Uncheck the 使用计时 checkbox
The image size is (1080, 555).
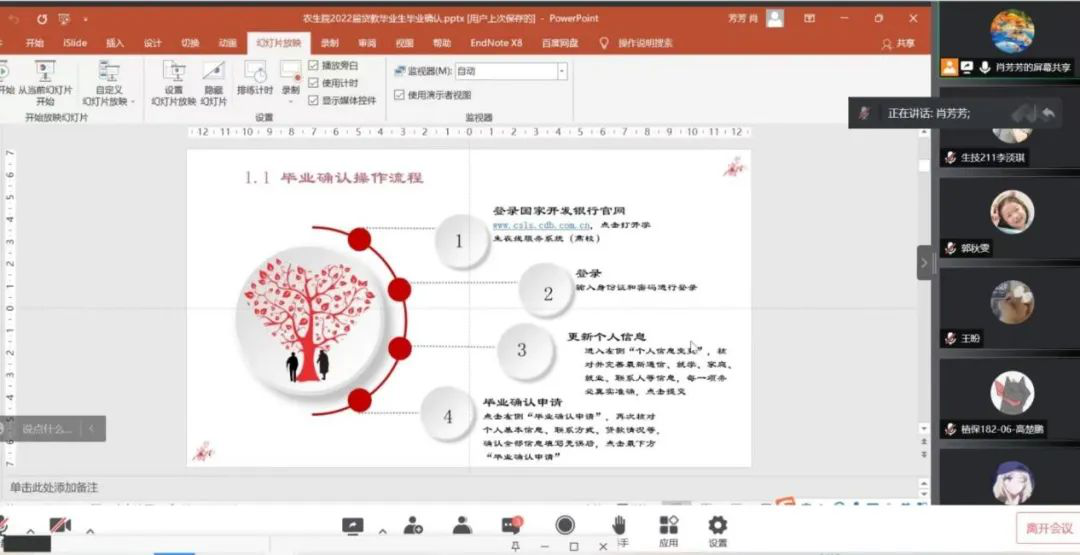(x=314, y=83)
